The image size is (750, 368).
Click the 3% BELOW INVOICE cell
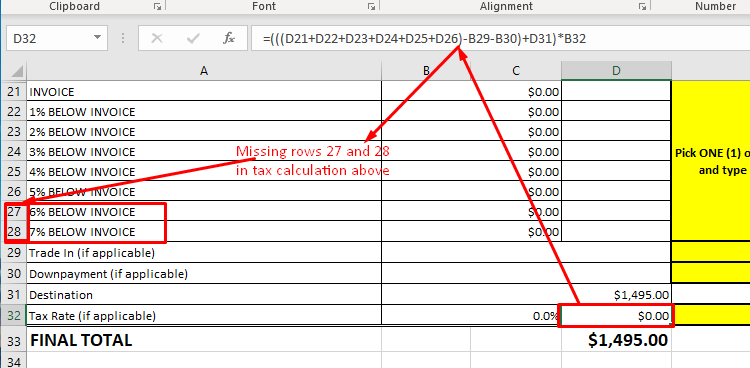pos(204,152)
